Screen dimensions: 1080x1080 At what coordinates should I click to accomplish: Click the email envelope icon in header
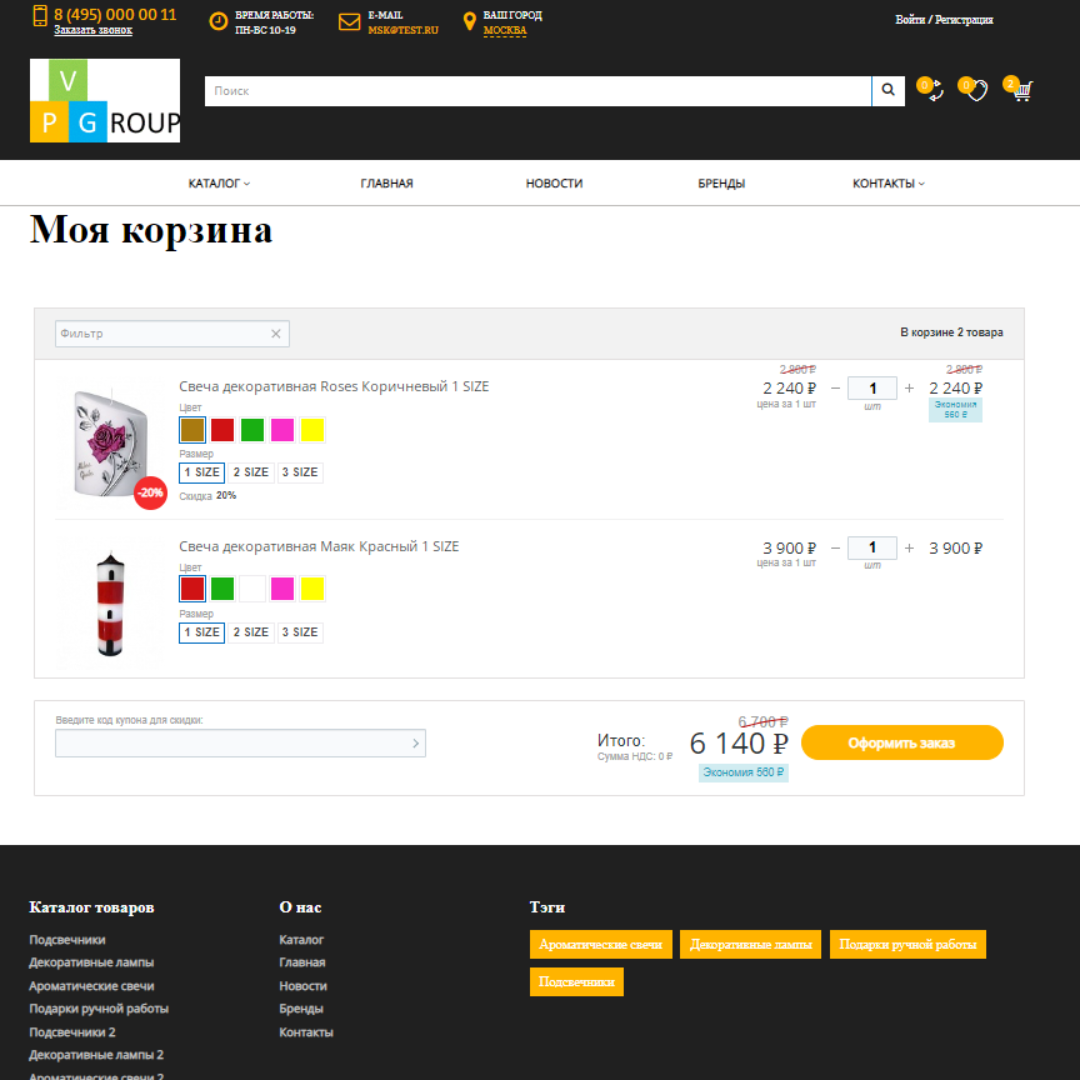[x=349, y=22]
